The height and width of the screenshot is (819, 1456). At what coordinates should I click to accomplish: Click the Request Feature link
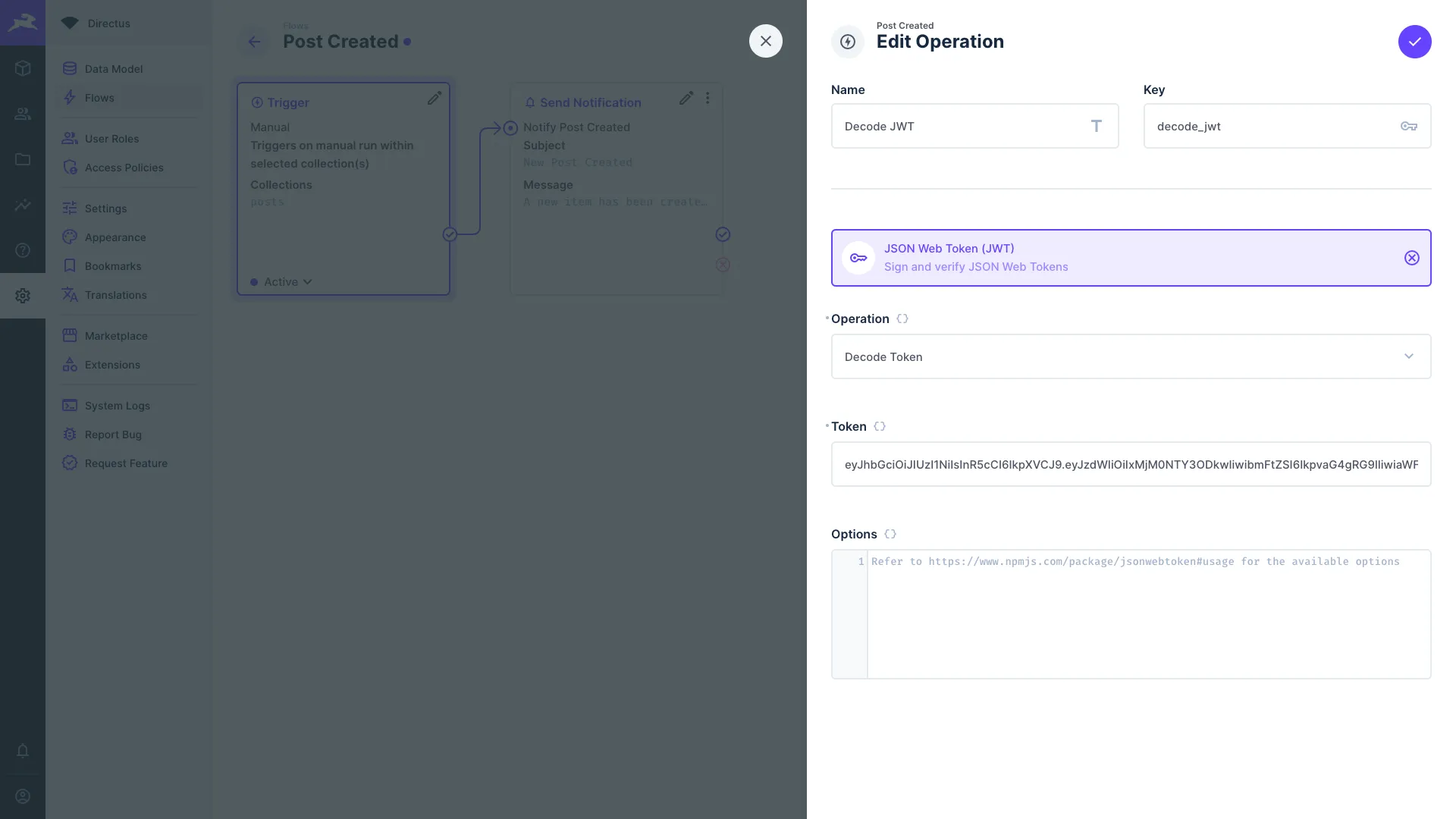(x=126, y=463)
